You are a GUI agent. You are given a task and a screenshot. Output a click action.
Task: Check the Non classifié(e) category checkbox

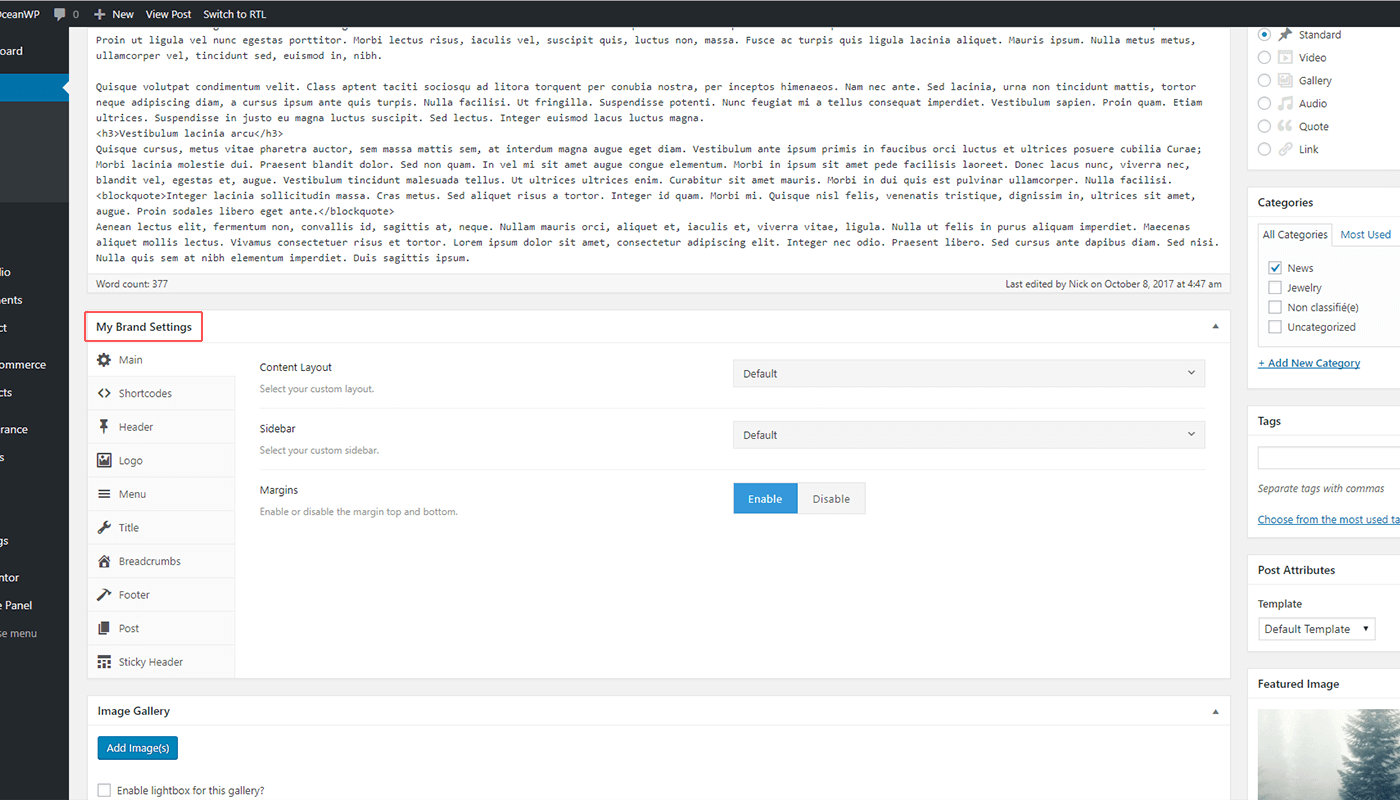[x=1275, y=308]
